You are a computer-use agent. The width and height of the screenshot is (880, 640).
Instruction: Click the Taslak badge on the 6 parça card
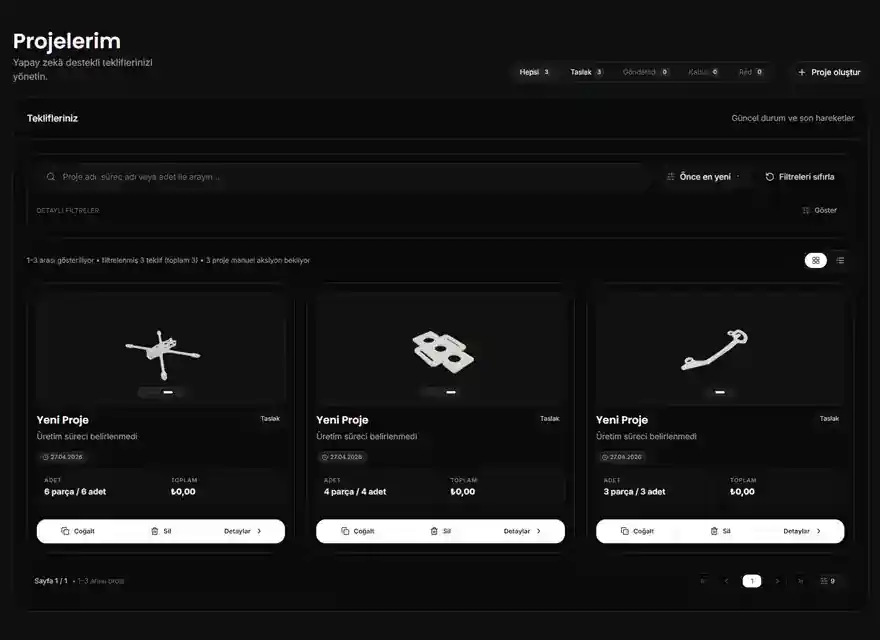(x=270, y=419)
